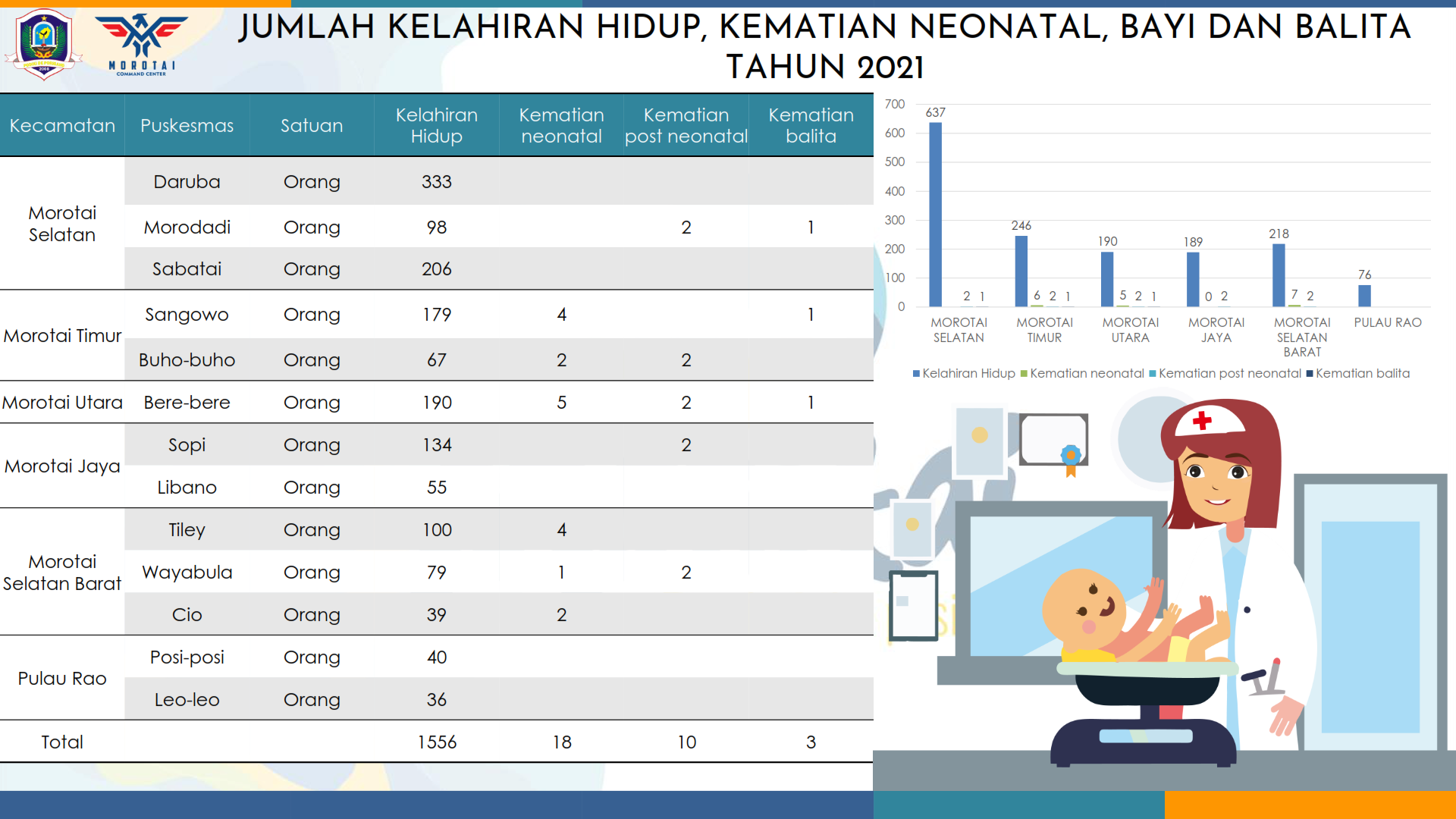This screenshot has height=819, width=1456.
Task: Click the Kematian post neonatal legend swatch
Action: pos(1153,373)
